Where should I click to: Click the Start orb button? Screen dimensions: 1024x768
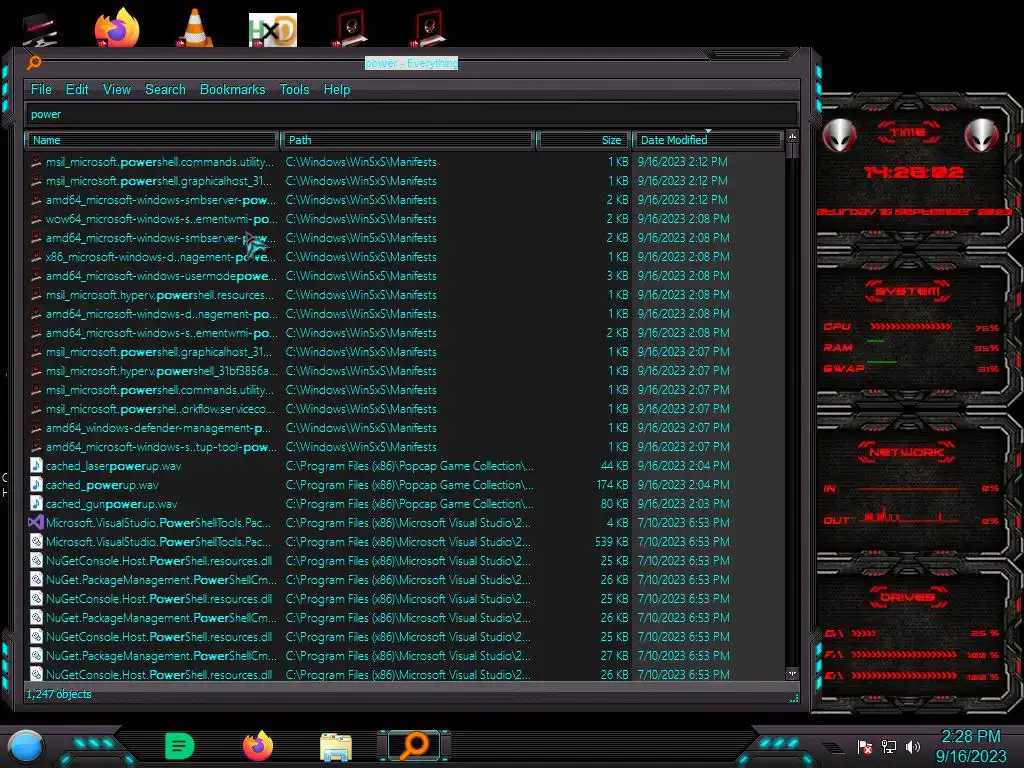pyautogui.click(x=26, y=746)
